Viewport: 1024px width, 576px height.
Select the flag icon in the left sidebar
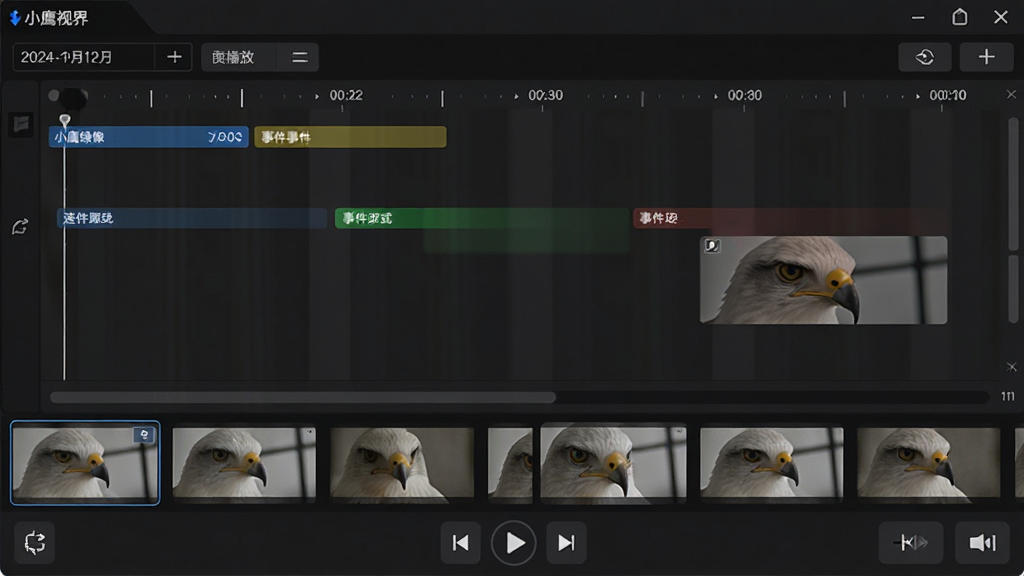(x=21, y=123)
